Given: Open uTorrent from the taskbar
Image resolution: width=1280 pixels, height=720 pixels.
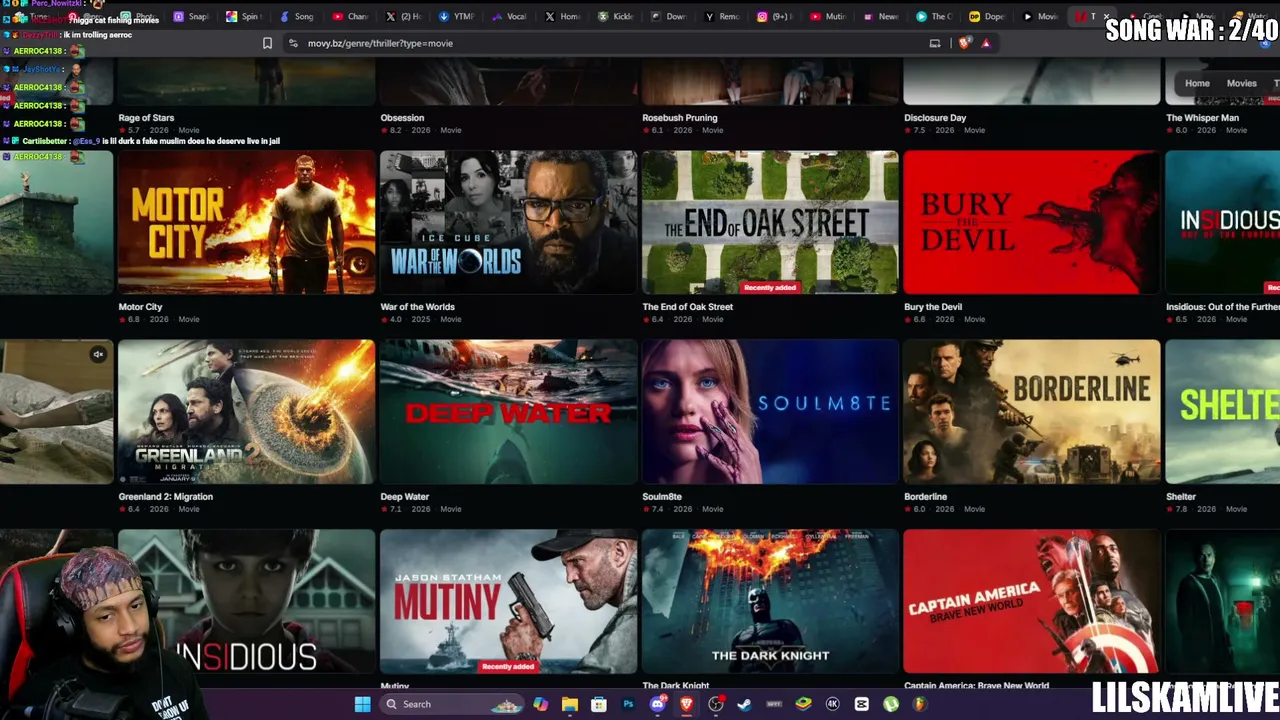Looking at the screenshot, I should tap(891, 704).
